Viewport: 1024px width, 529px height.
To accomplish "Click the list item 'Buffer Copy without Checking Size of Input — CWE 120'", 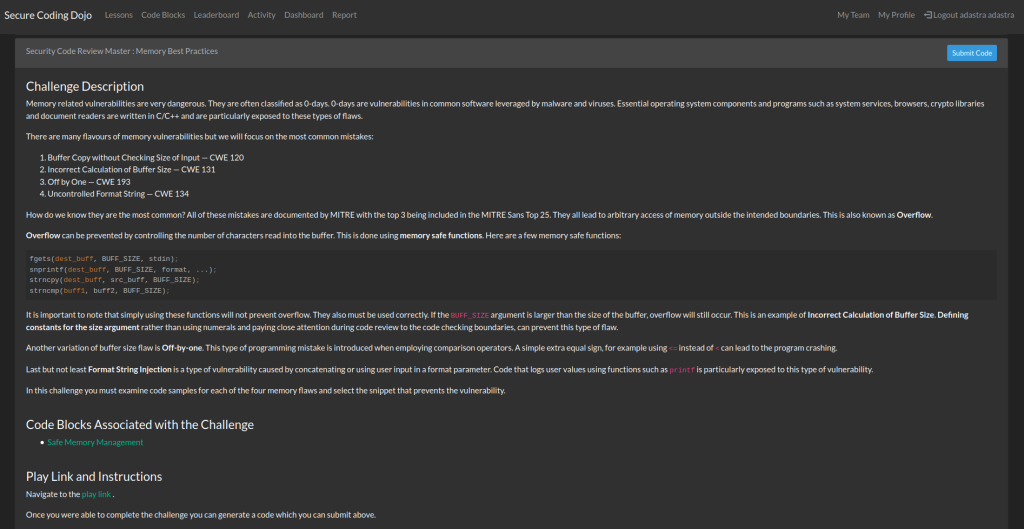I will 146,158.
